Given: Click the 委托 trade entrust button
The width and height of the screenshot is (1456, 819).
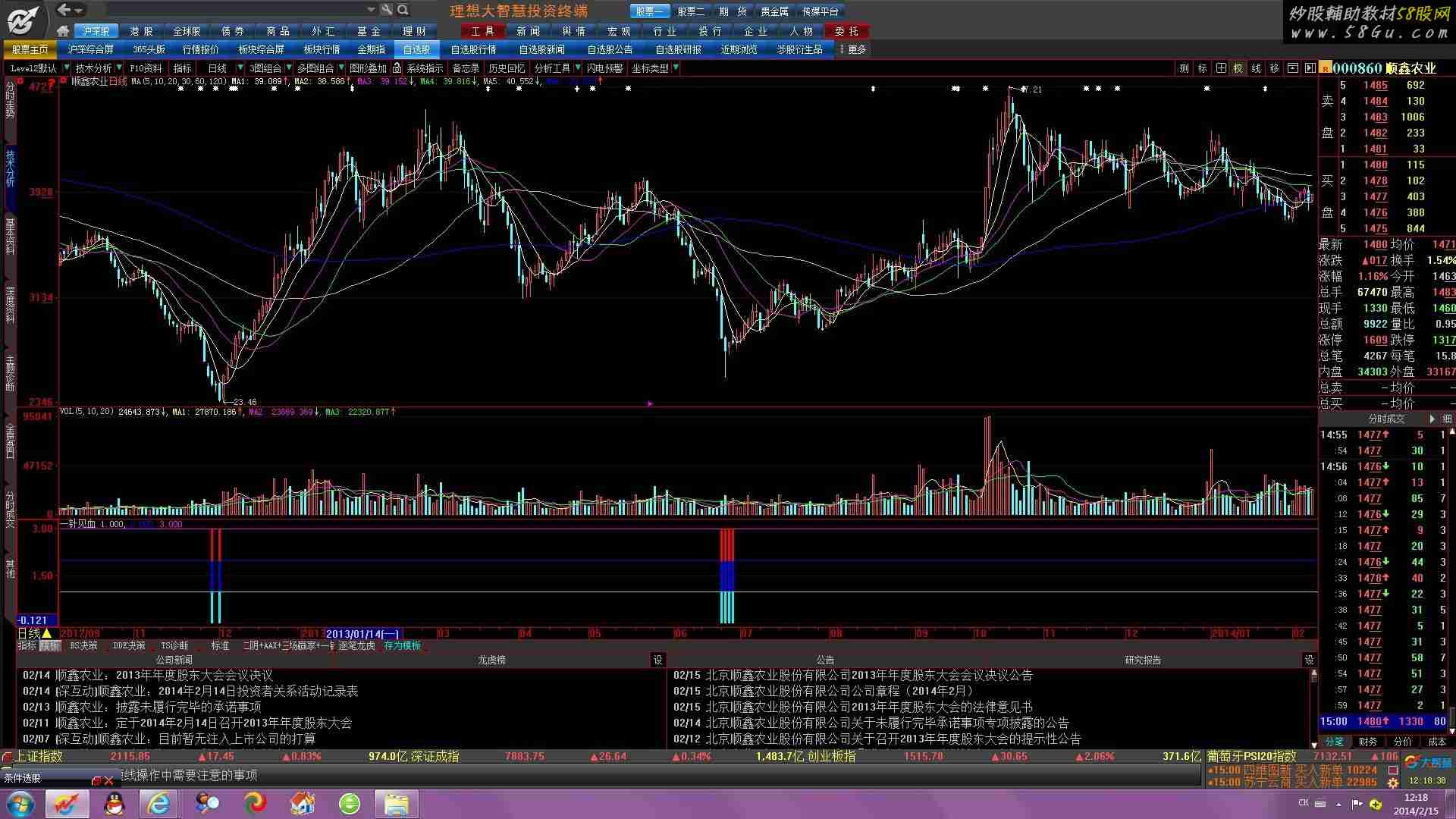Looking at the screenshot, I should [846, 31].
